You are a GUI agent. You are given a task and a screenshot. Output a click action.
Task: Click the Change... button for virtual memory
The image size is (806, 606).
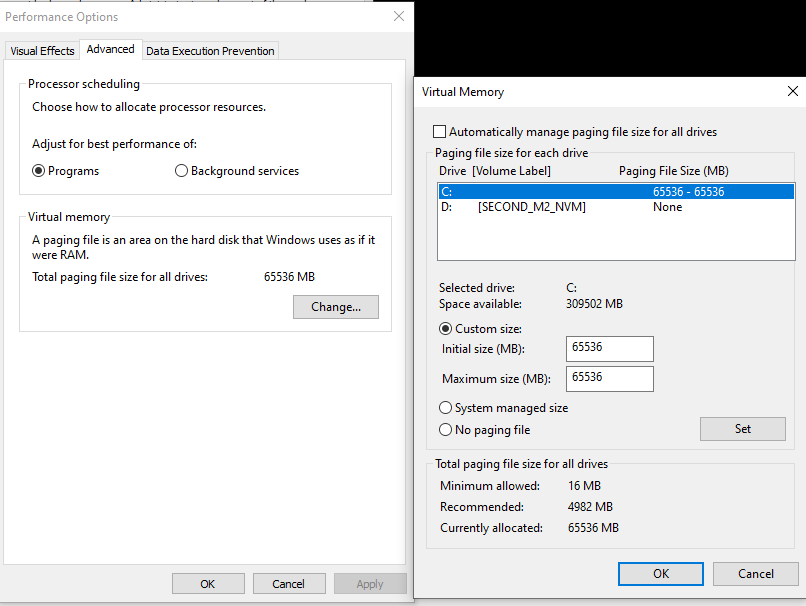coord(336,307)
